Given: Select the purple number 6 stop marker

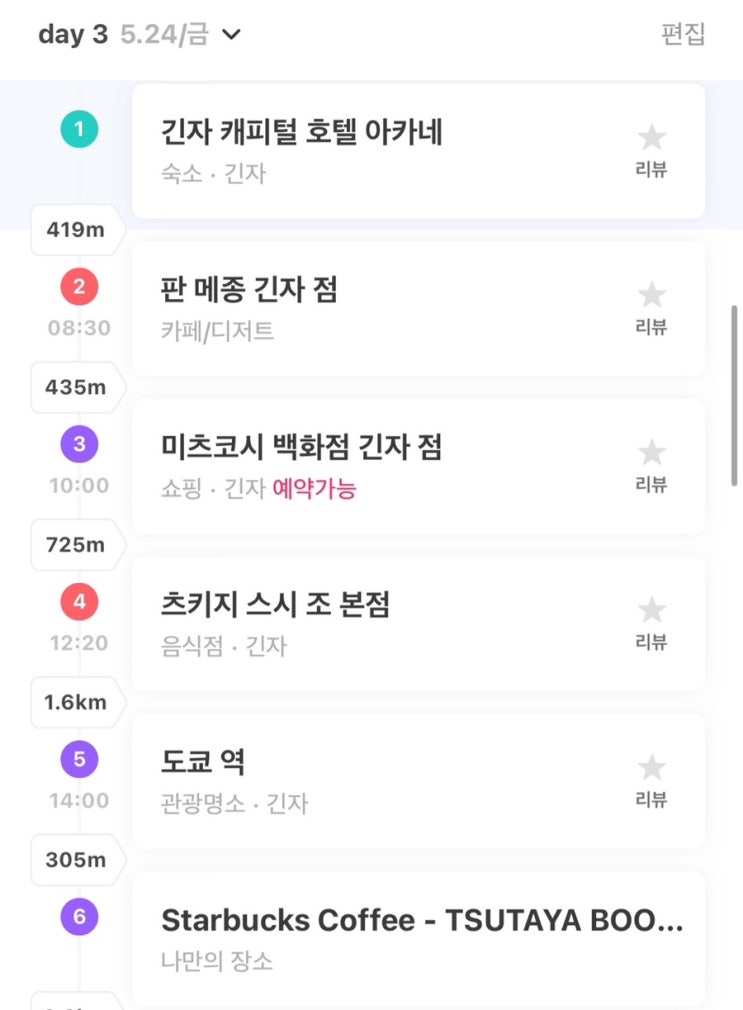Looking at the screenshot, I should [x=79, y=917].
